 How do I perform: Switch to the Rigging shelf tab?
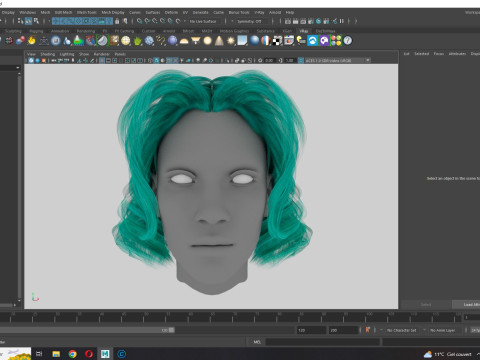(36, 31)
